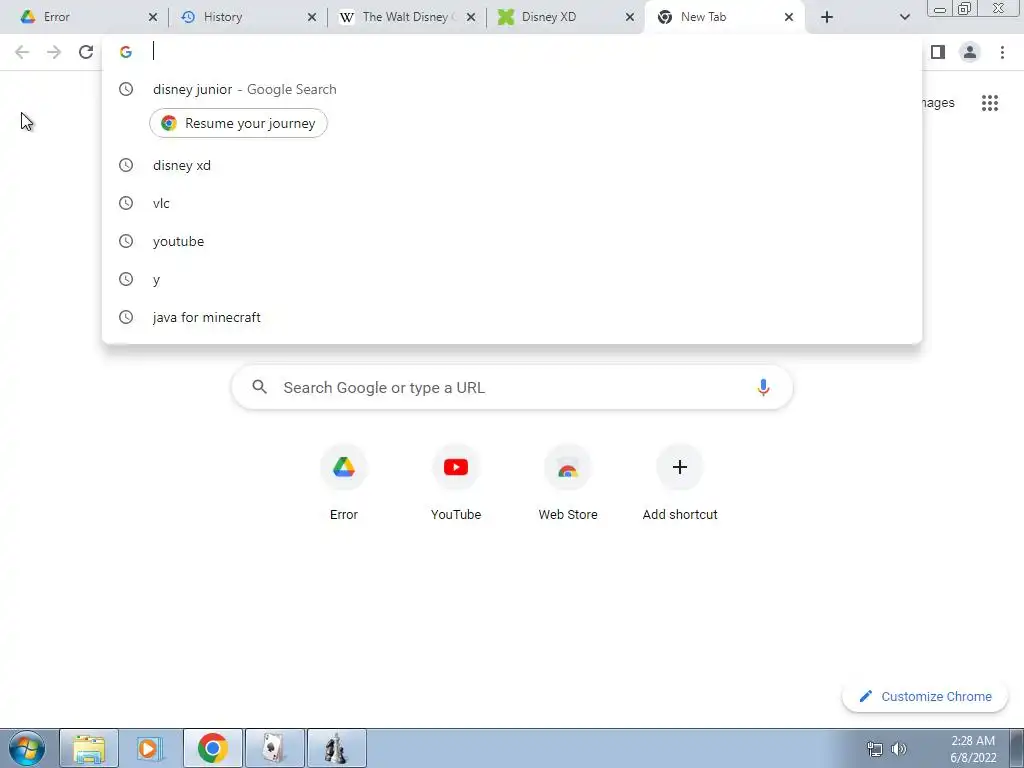Image resolution: width=1024 pixels, height=768 pixels.
Task: Select 'java for minecraft' suggestion
Action: (512, 317)
